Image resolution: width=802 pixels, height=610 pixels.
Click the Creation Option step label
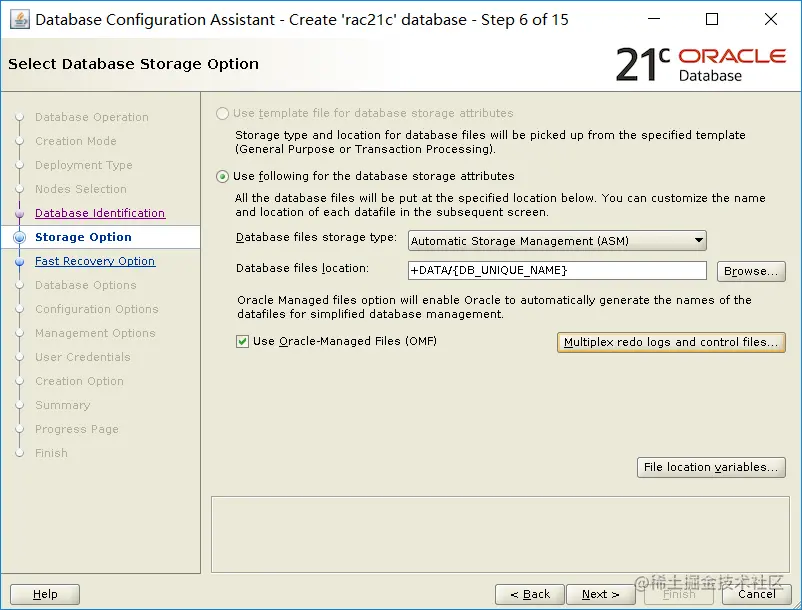tap(79, 381)
